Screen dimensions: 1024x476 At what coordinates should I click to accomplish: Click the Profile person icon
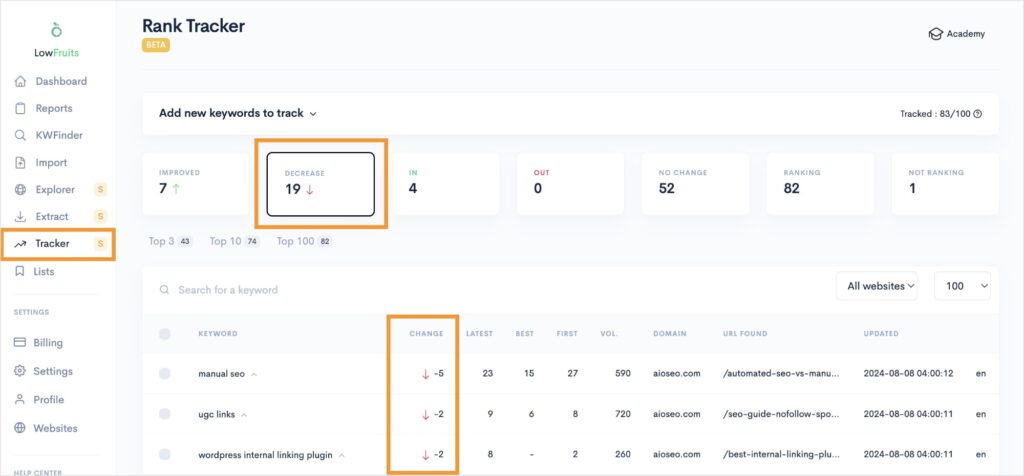(20, 400)
